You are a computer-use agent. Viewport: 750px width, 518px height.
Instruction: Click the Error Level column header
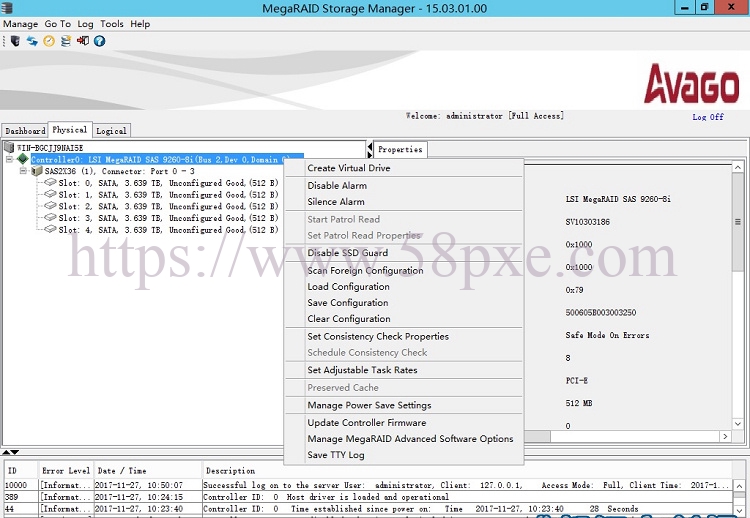click(66, 471)
